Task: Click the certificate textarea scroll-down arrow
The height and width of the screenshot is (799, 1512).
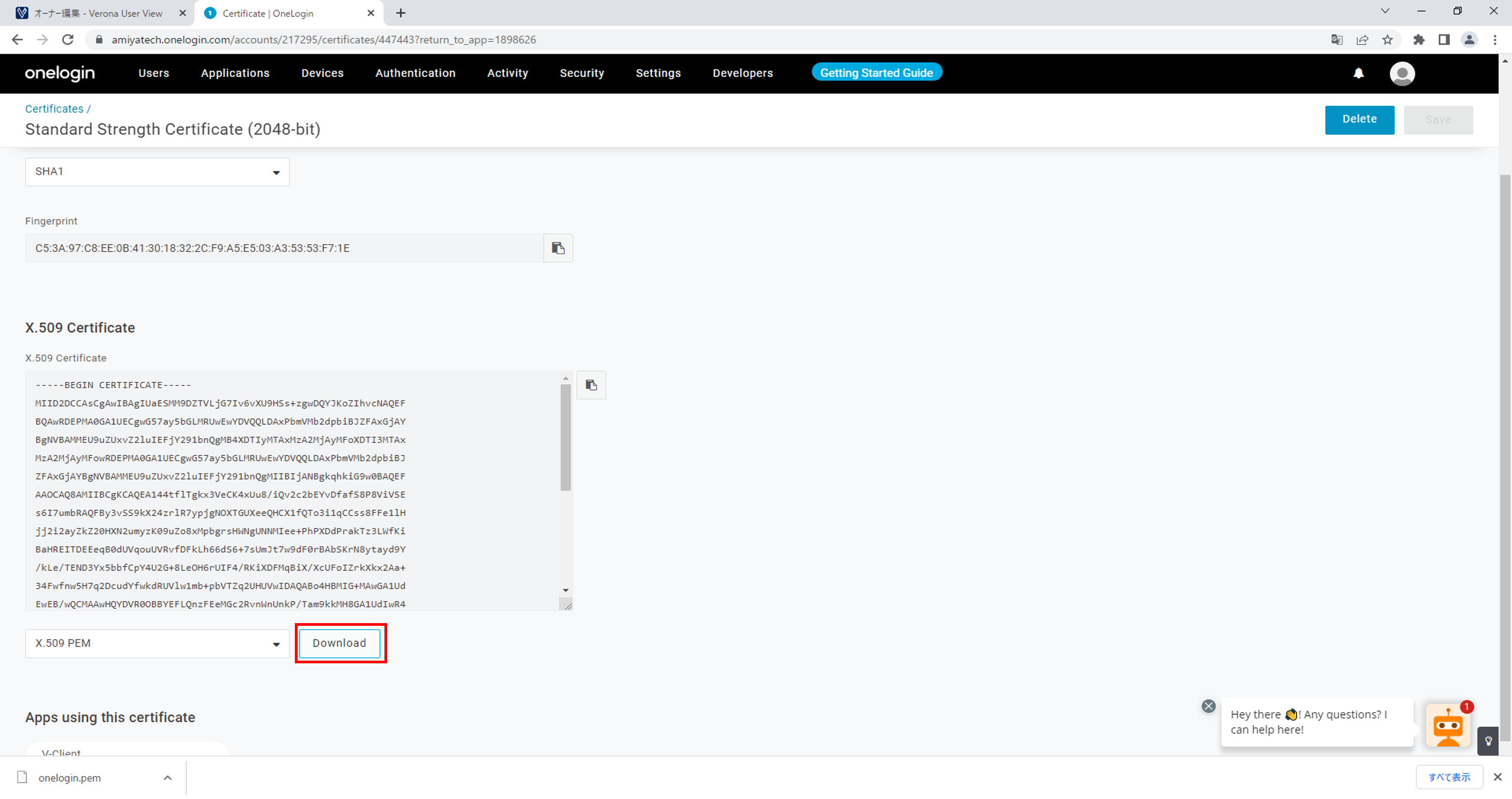Action: click(566, 590)
